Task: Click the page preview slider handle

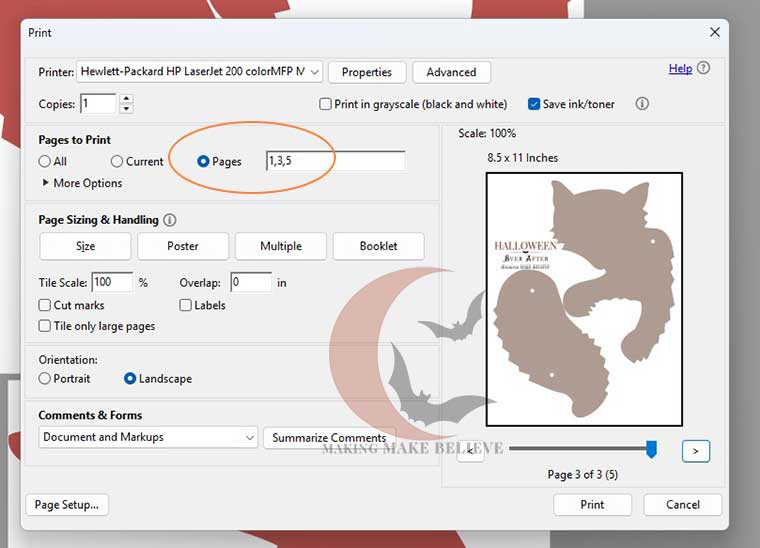Action: click(651, 449)
